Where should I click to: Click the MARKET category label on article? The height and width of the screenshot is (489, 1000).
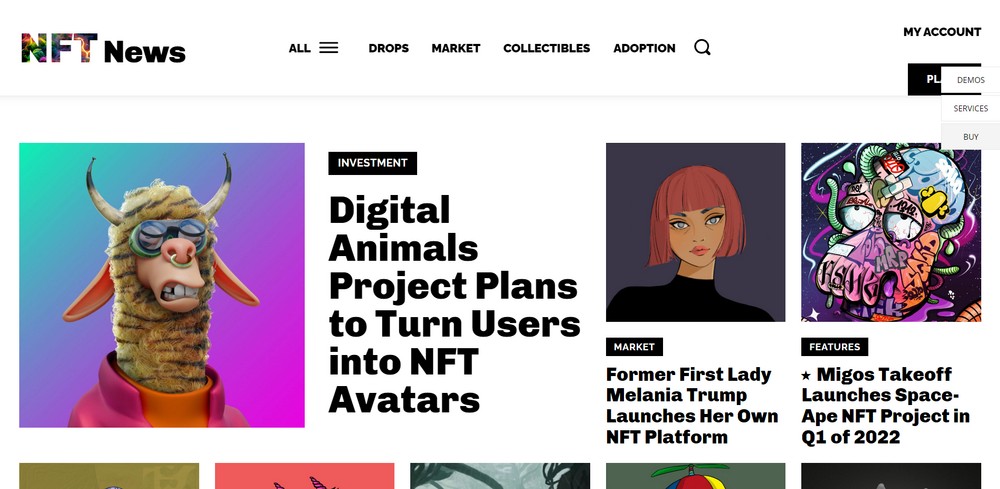634,347
